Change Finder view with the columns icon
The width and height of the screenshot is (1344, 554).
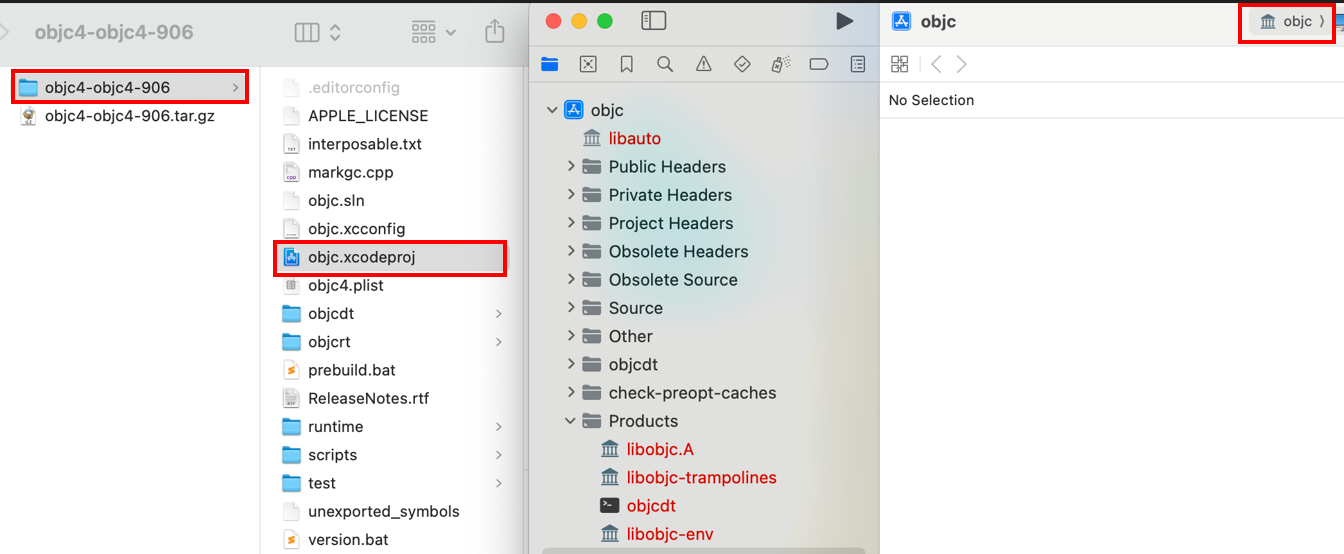point(319,32)
